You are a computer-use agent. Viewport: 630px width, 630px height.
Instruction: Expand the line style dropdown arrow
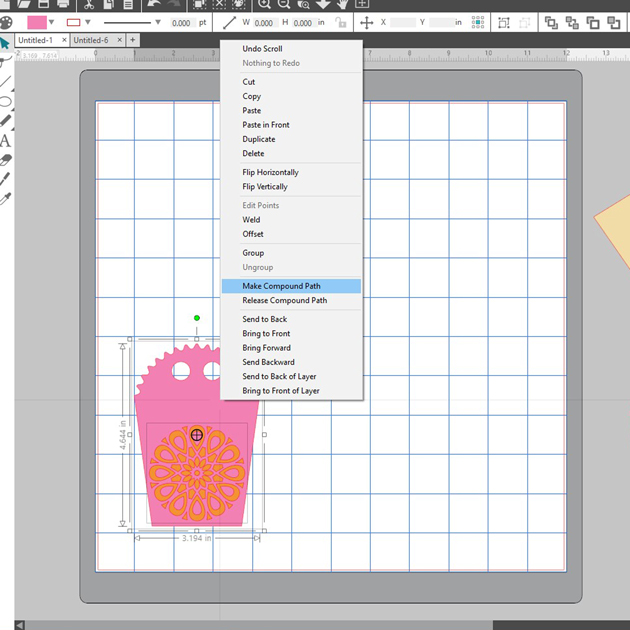[157, 22]
